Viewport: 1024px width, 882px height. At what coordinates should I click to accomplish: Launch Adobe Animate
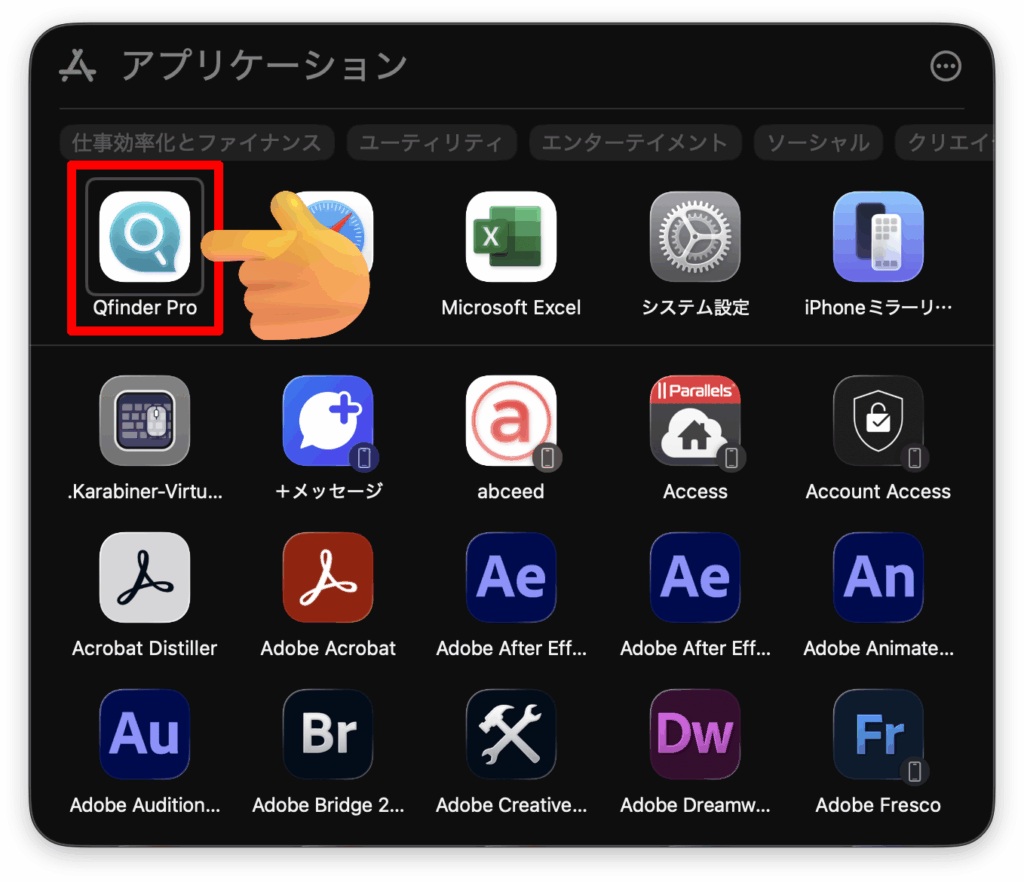point(878,578)
